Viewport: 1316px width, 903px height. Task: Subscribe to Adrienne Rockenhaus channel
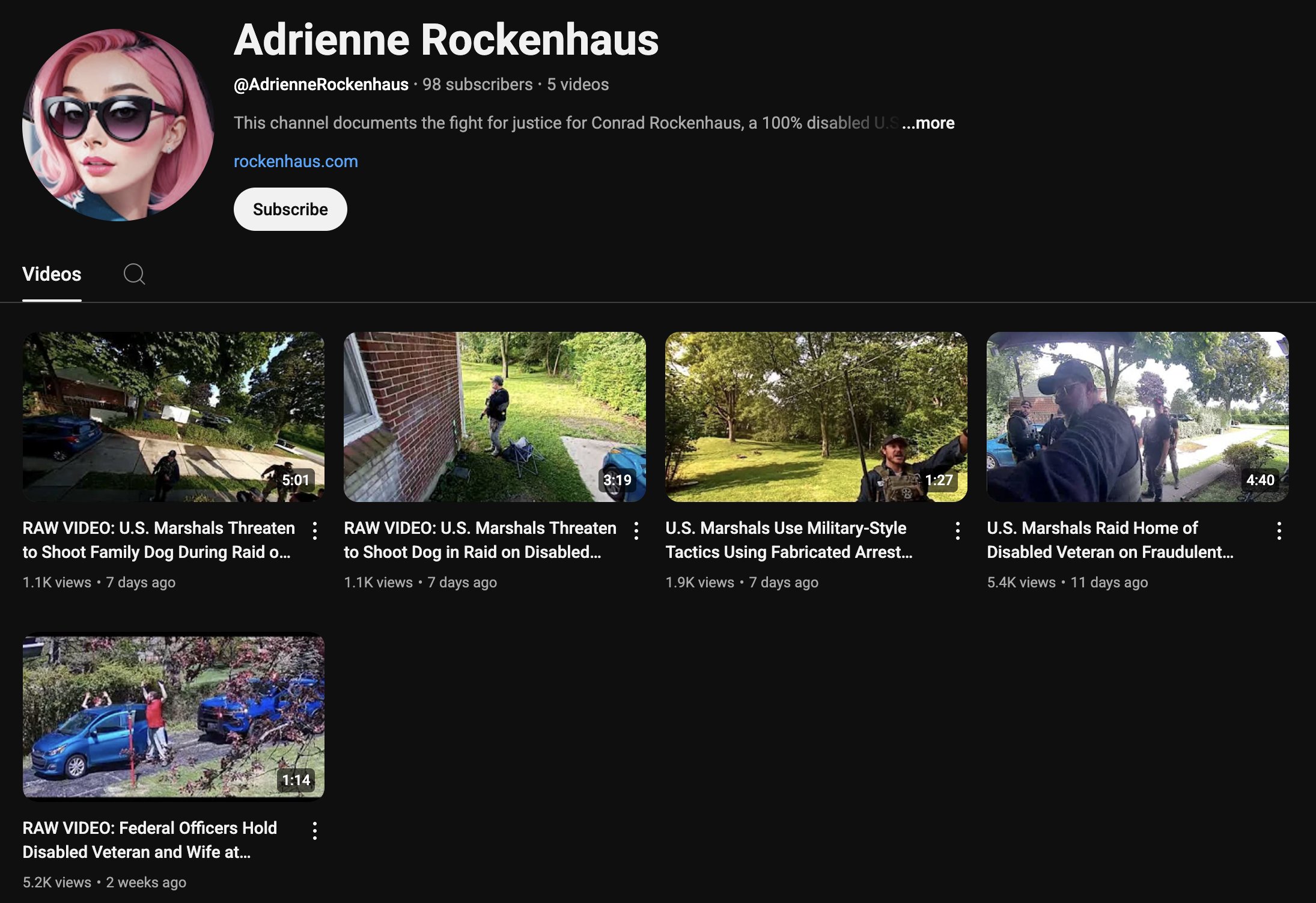tap(290, 209)
